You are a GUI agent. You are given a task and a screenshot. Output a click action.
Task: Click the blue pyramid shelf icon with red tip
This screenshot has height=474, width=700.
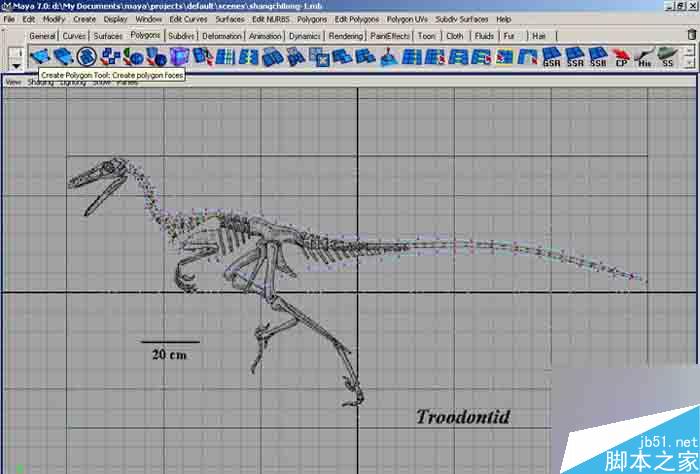pos(389,57)
